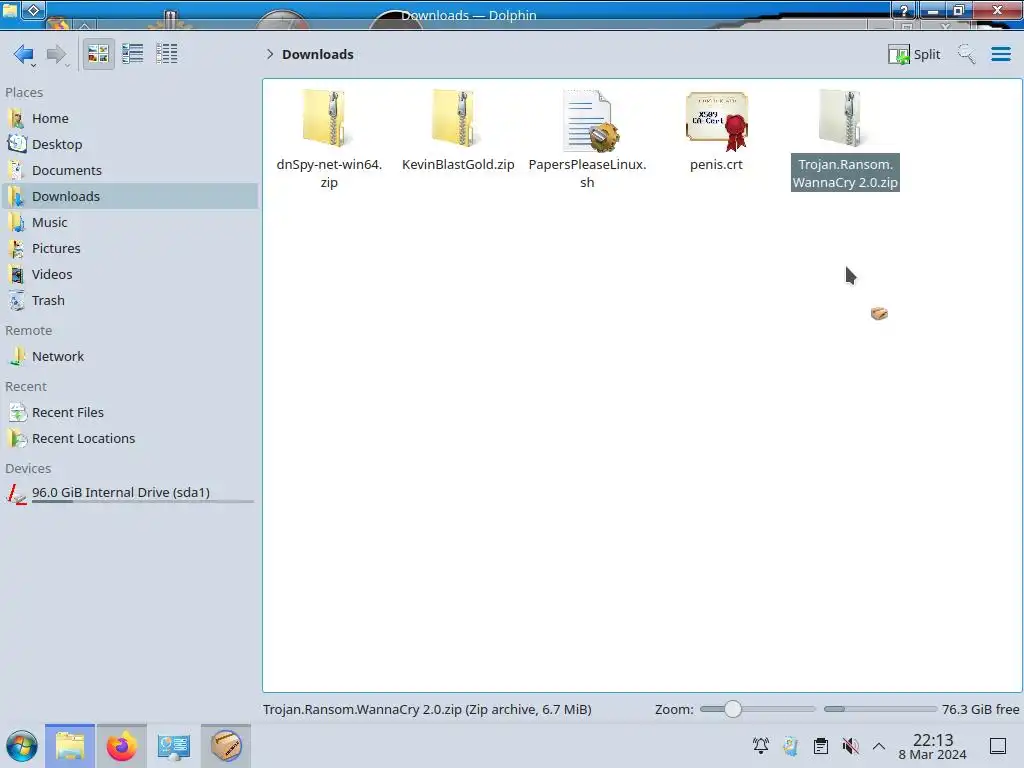Screen dimensions: 1024x768
Task: Click the 76.3 GiB free label
Action: click(980, 710)
